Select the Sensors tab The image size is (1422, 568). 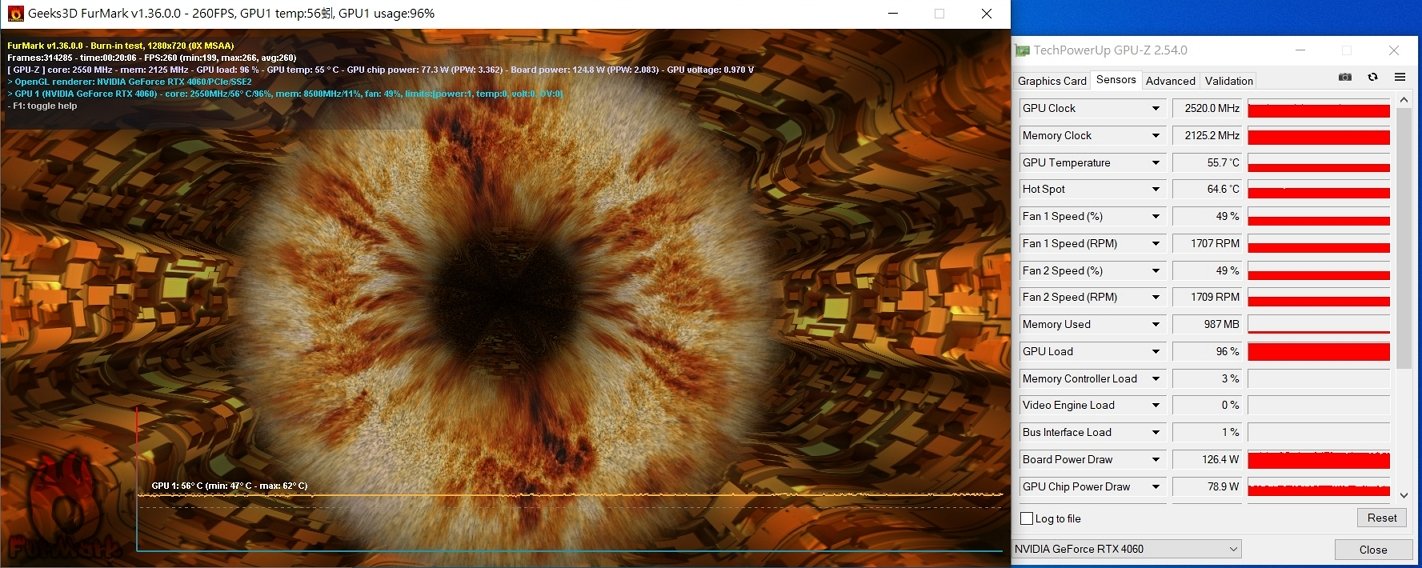pyautogui.click(x=1116, y=80)
